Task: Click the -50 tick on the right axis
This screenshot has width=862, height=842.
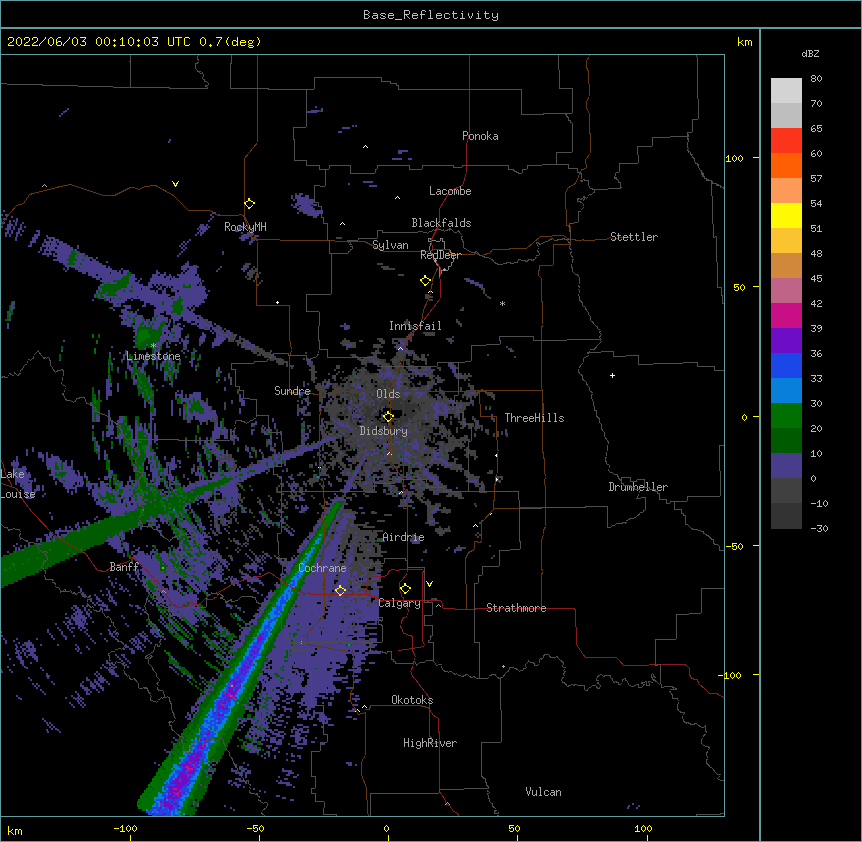Action: coord(735,546)
